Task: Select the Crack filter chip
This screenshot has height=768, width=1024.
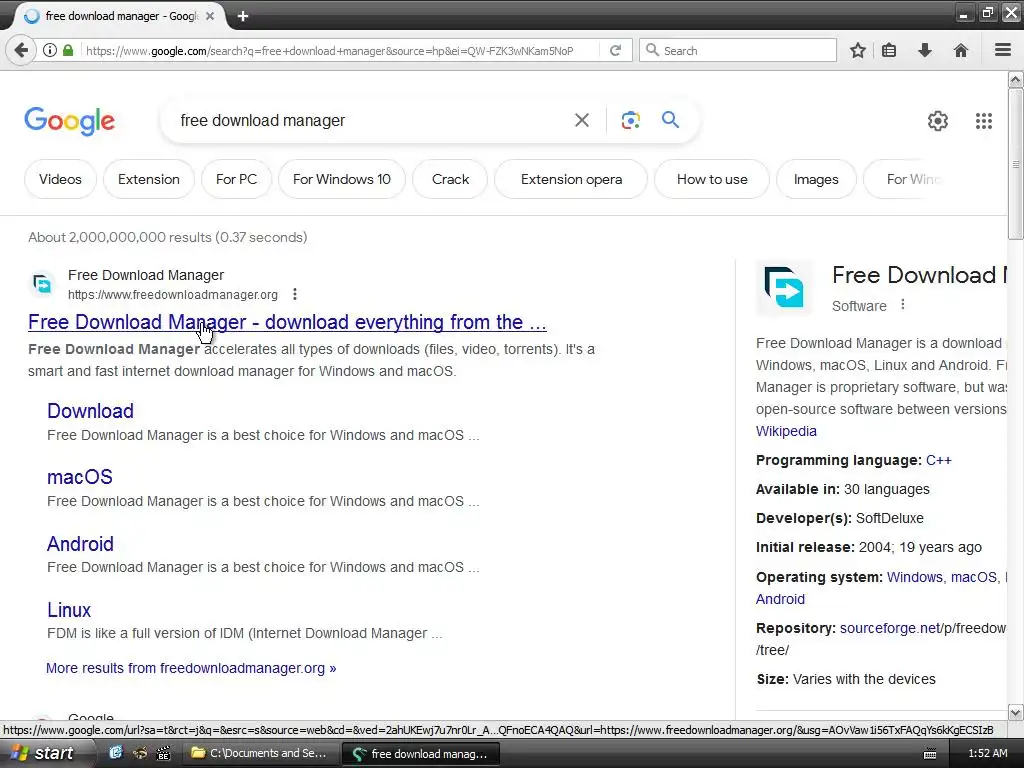Action: 451,179
